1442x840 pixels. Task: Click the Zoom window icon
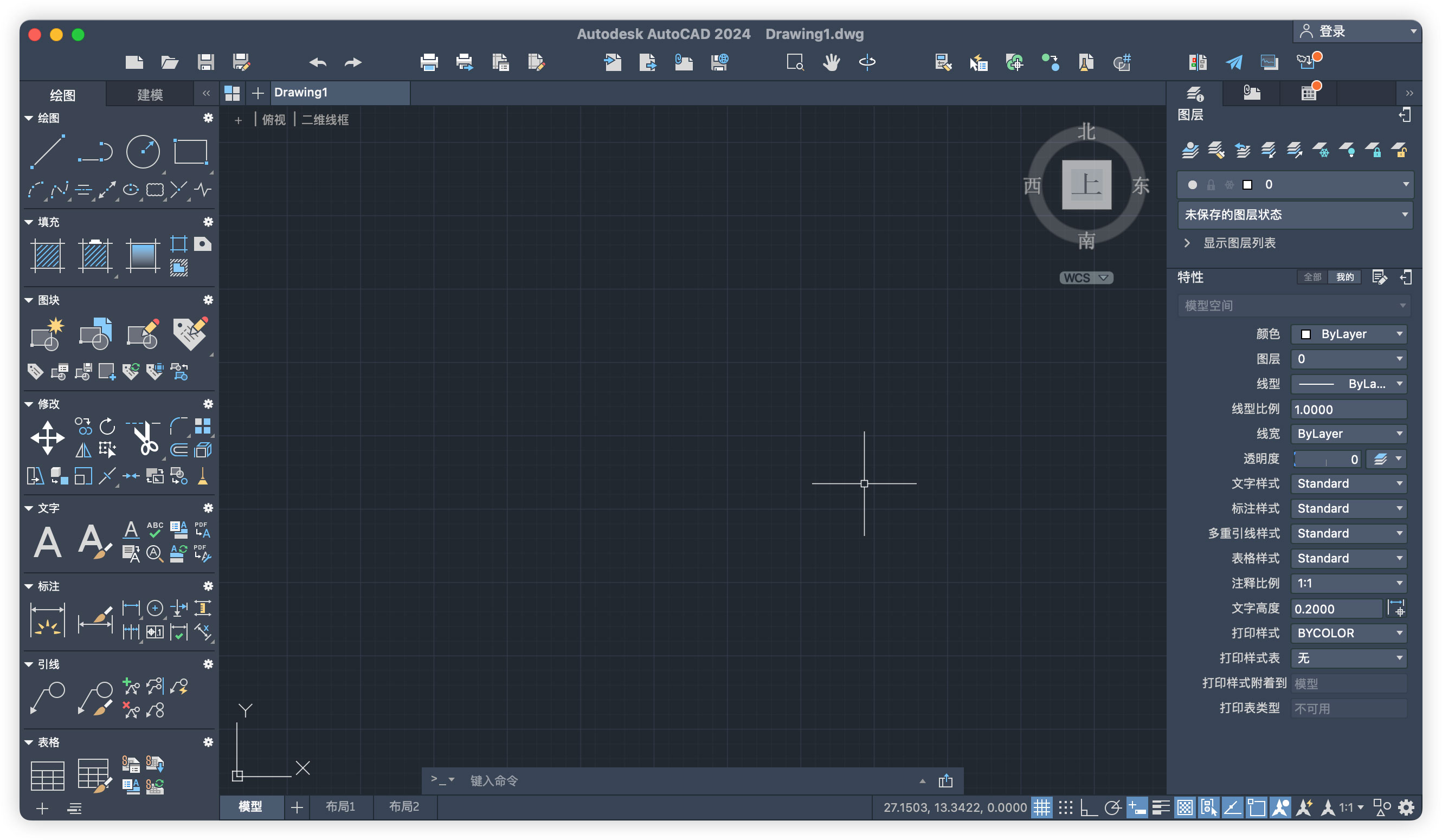click(x=795, y=62)
